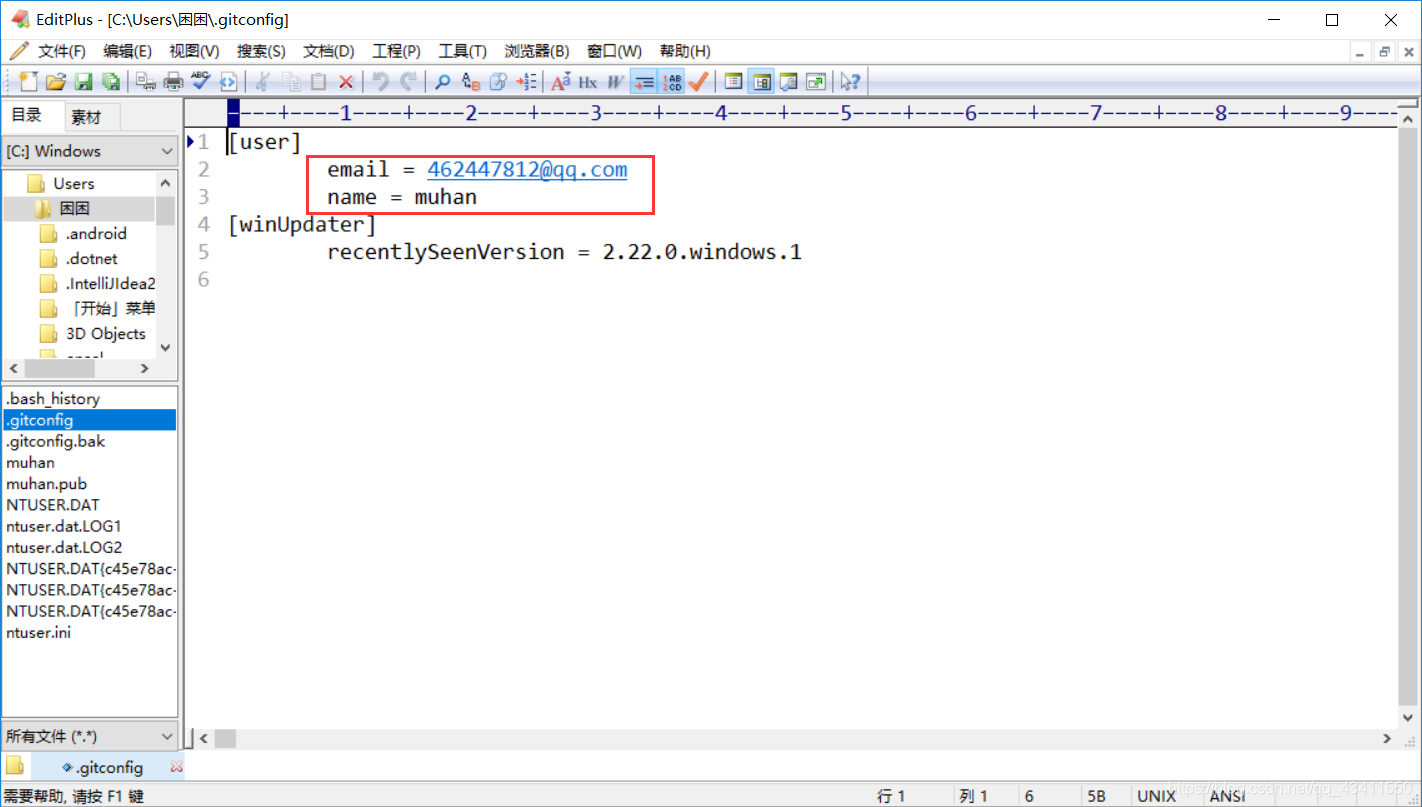Open the 工程(P) menu
1422x807 pixels.
click(x=396, y=51)
